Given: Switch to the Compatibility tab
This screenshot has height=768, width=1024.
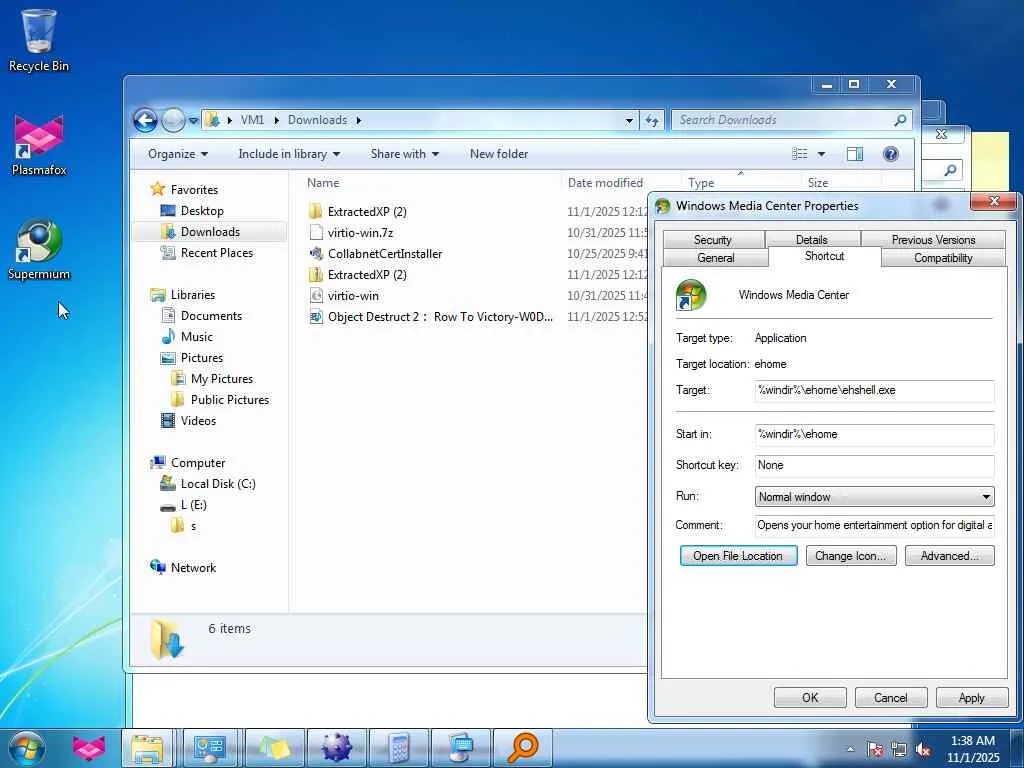Looking at the screenshot, I should tap(943, 258).
